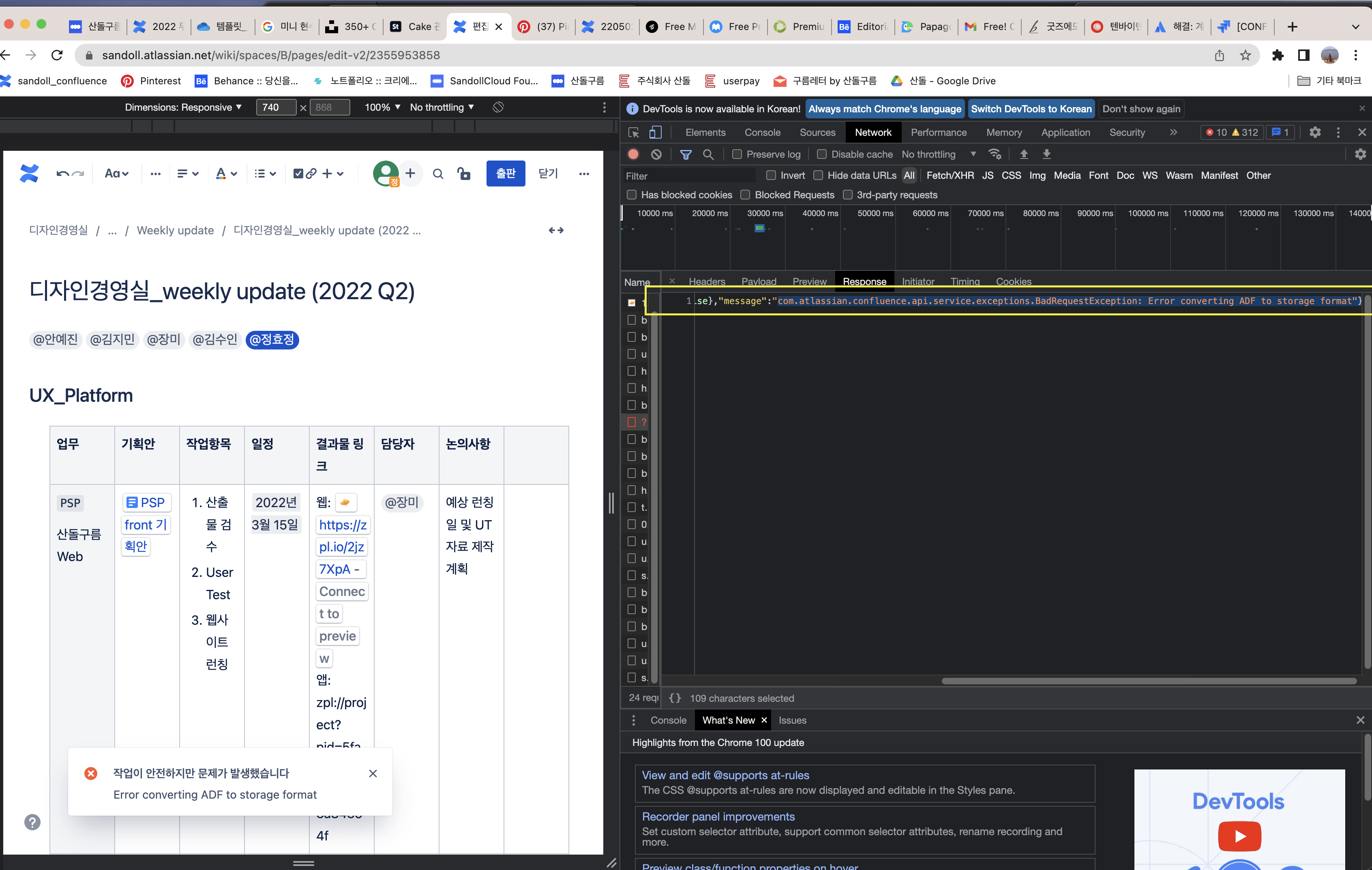
Task: Open device toolbar No throttling dropdown
Action: coord(442,107)
